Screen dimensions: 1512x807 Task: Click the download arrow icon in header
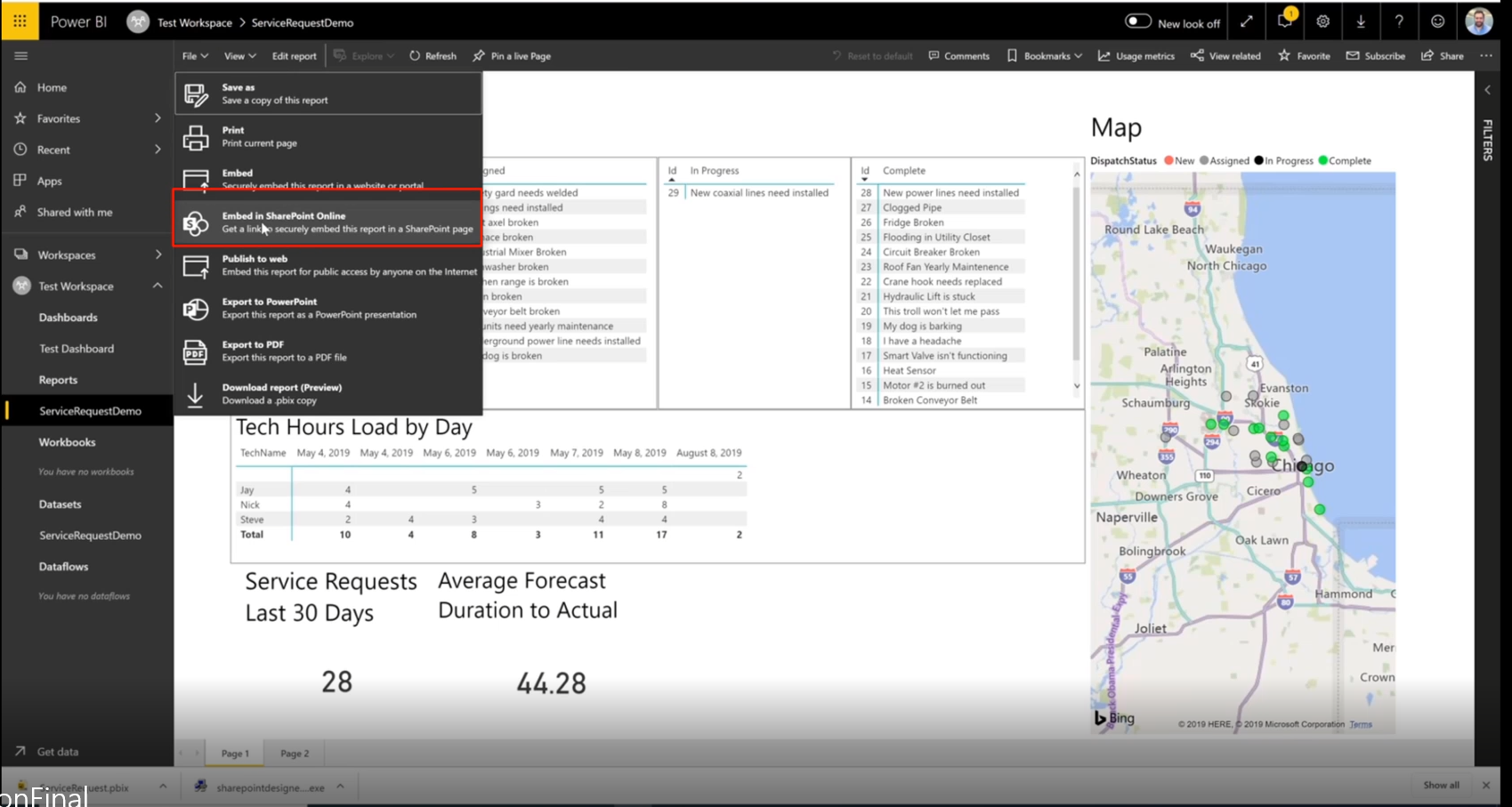tap(1361, 21)
